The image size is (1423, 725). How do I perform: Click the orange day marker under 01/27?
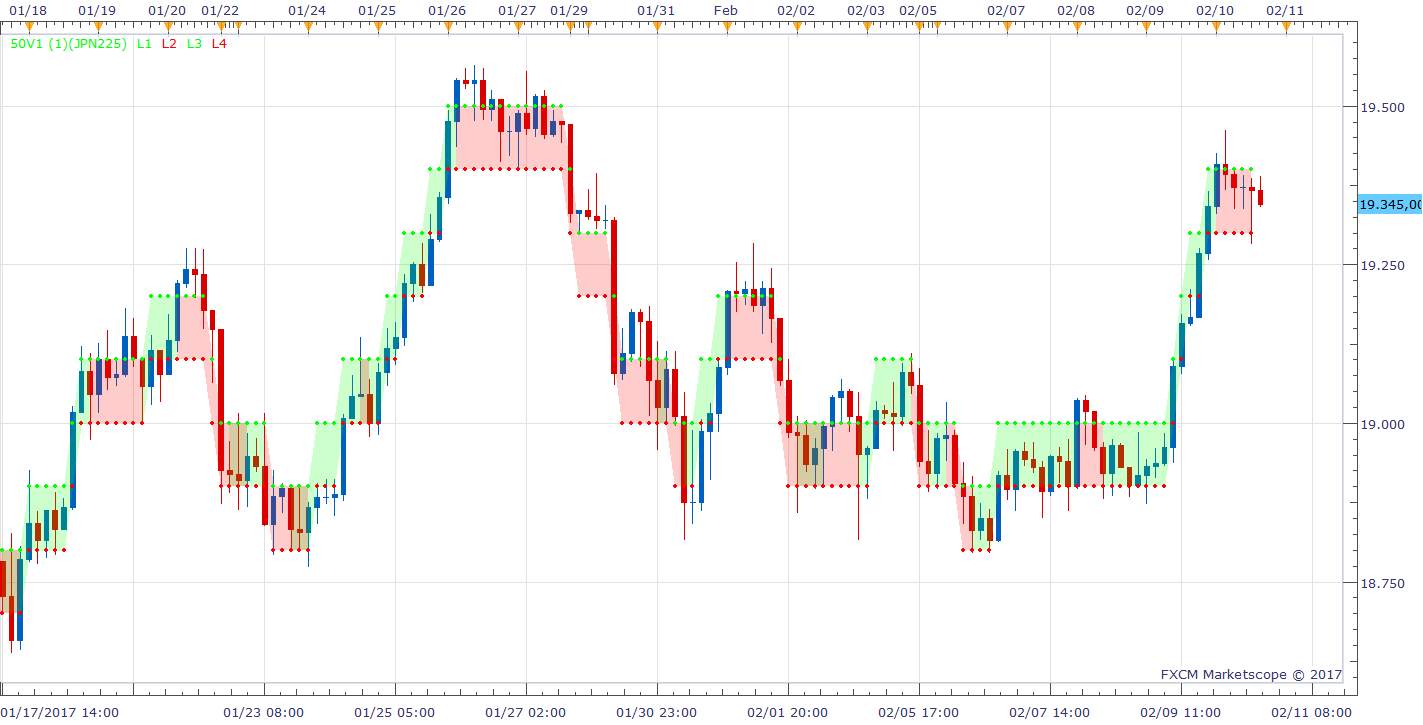517,28
